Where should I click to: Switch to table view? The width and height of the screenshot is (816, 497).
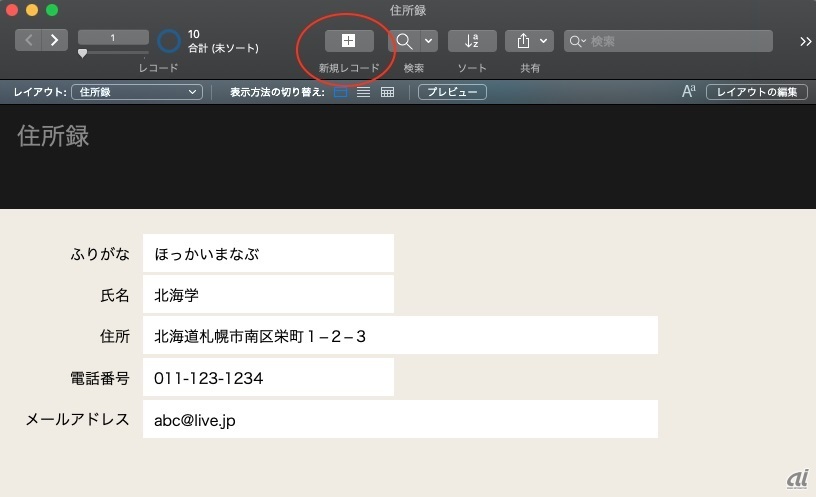(x=387, y=93)
